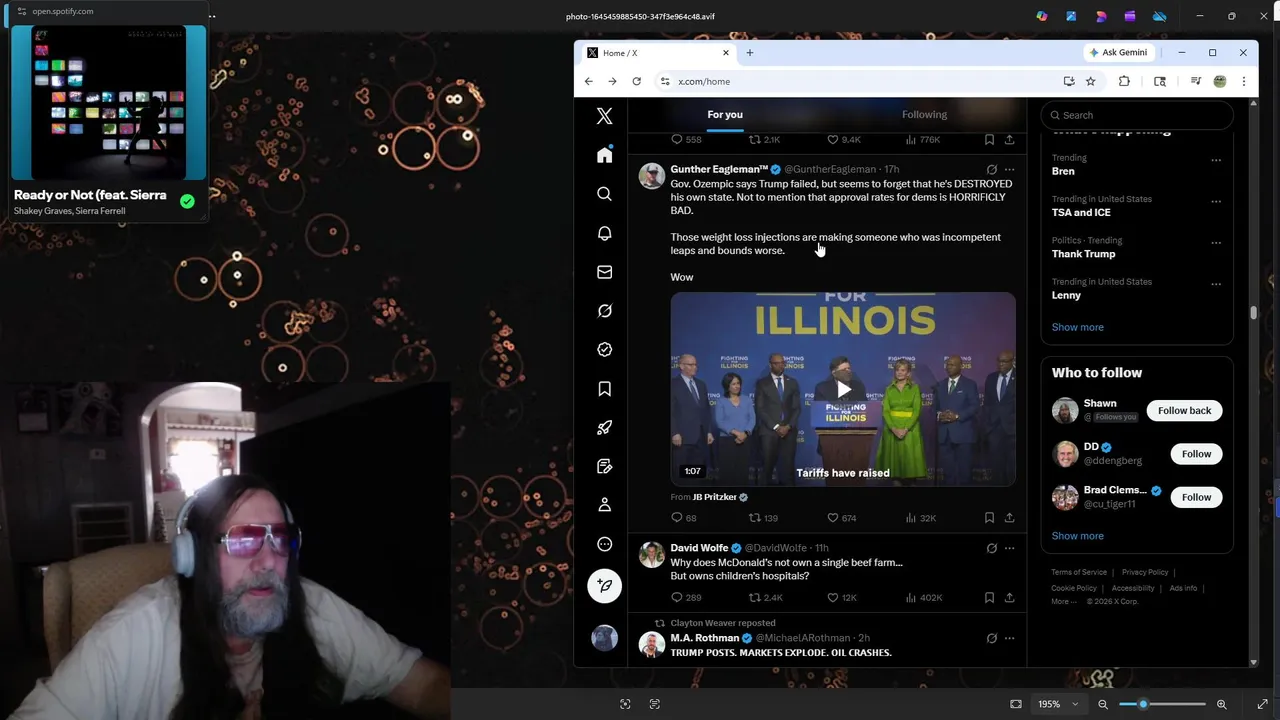Open the Profile person icon in sidebar
Viewport: 1280px width, 720px height.
(604, 505)
